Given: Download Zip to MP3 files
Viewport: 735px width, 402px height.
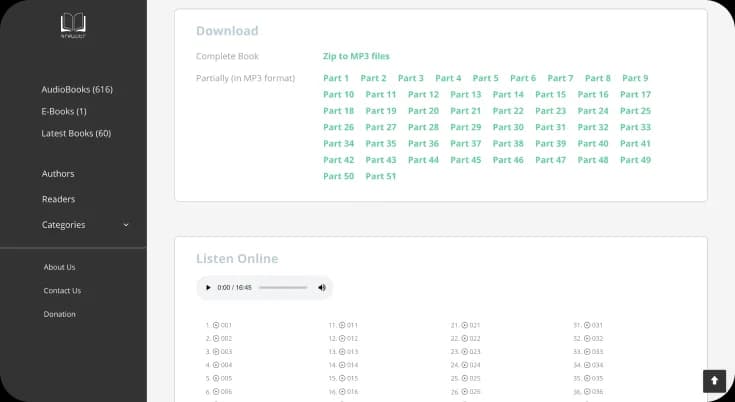Looking at the screenshot, I should [356, 56].
